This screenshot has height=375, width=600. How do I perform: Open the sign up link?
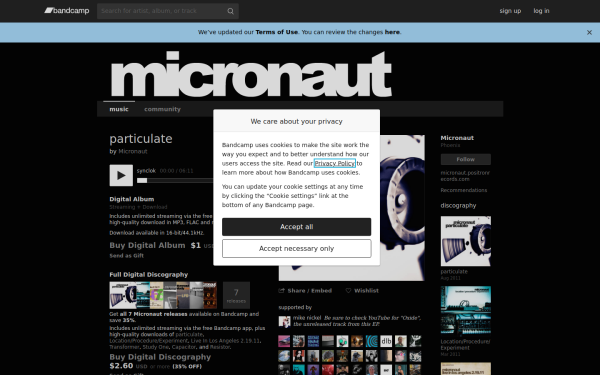pos(510,11)
